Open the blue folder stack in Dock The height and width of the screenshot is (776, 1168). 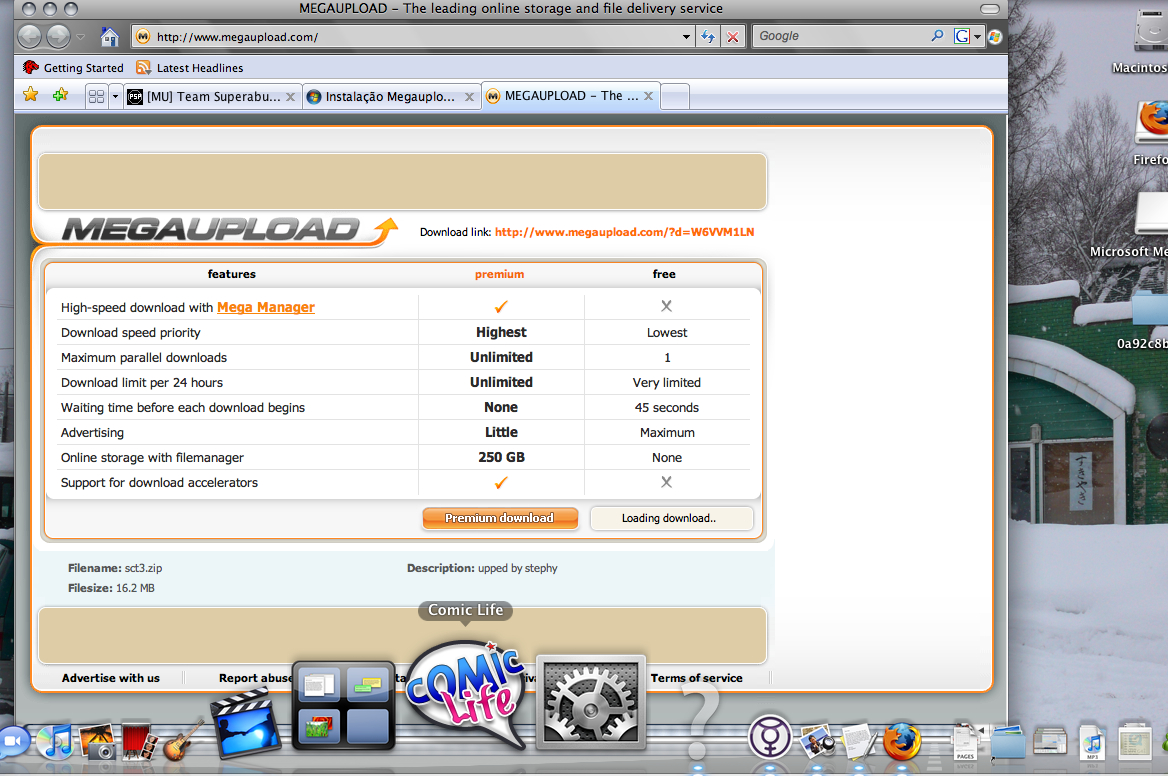pos(1008,742)
